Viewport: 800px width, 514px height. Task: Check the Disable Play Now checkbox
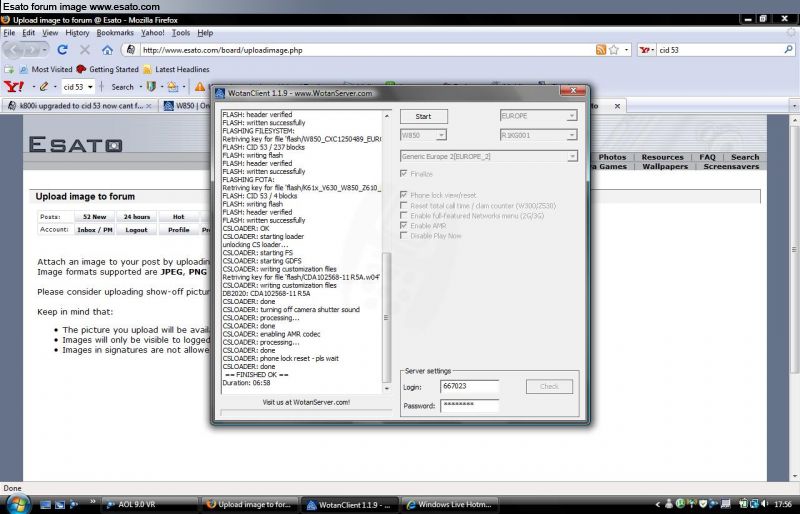coord(404,236)
